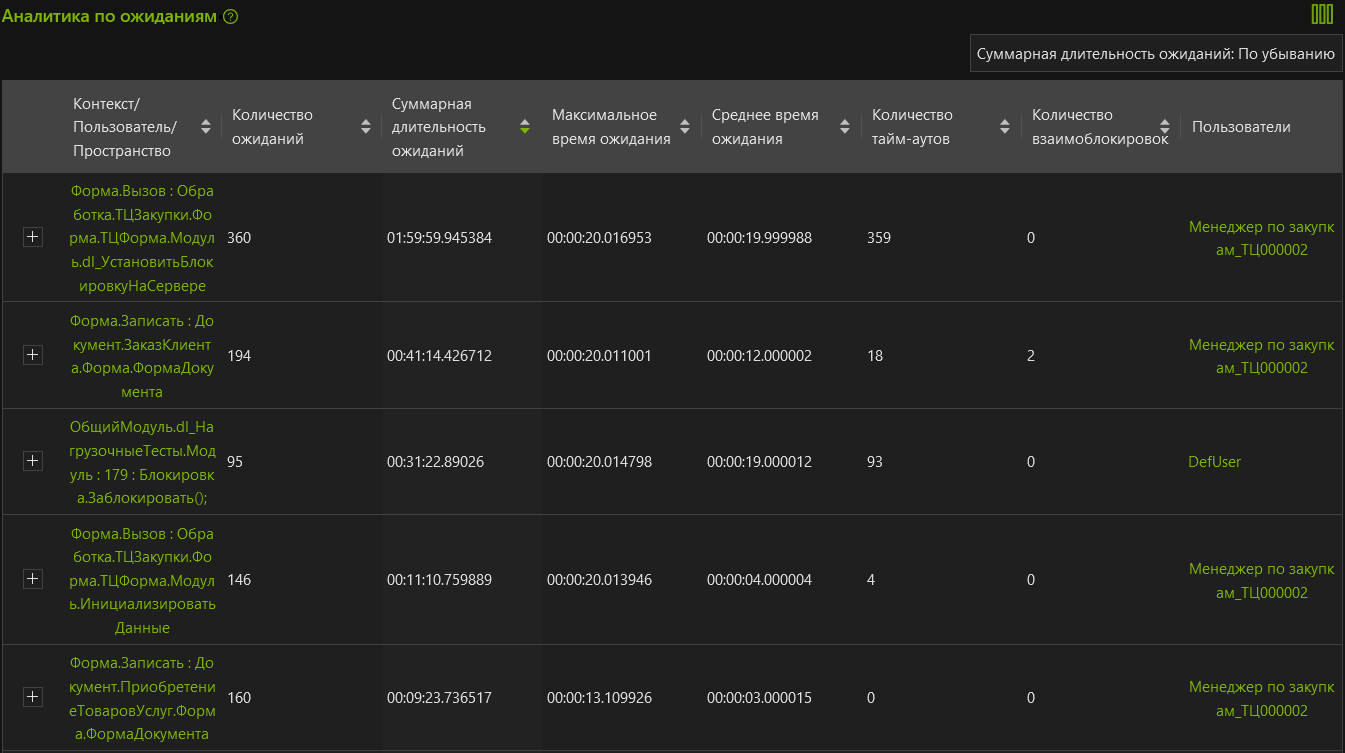
Task: Expand the ЗаказКлиента Форма.Записать row
Action: (33, 355)
